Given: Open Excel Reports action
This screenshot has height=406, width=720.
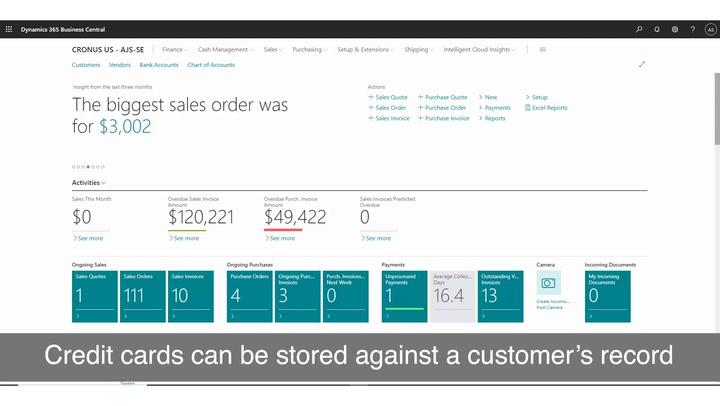Looking at the screenshot, I should (x=548, y=108).
